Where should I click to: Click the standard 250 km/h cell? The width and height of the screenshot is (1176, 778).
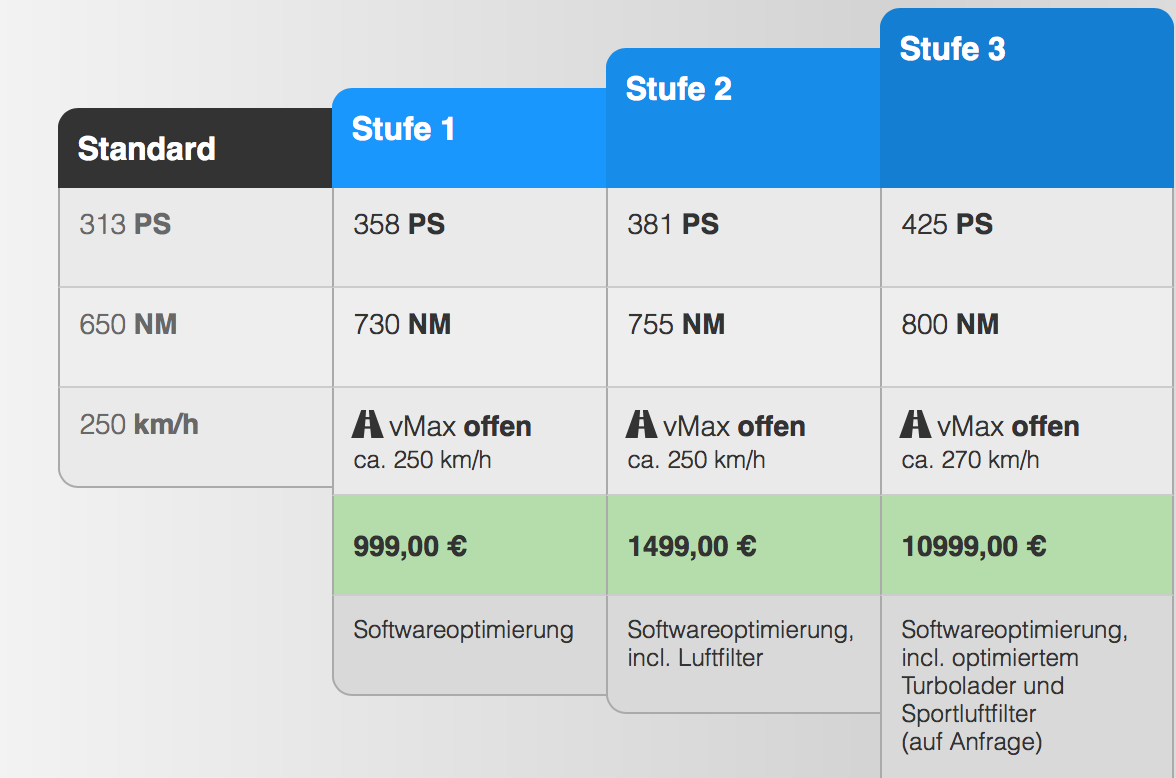[196, 437]
